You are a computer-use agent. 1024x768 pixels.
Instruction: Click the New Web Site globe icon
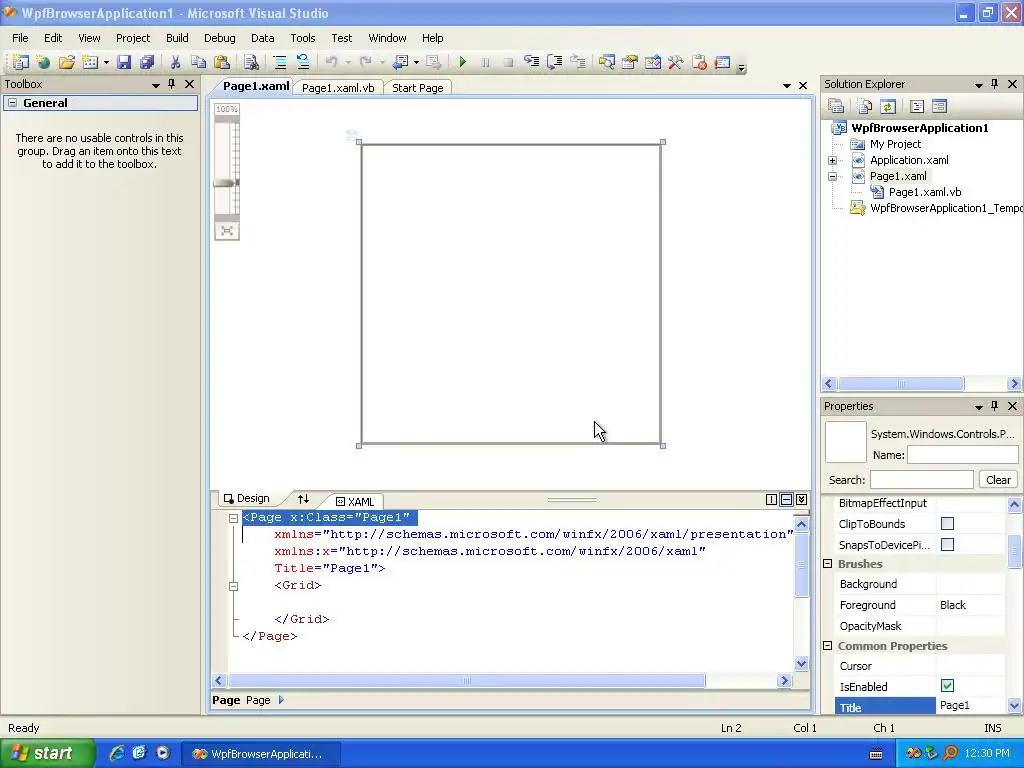[43, 62]
